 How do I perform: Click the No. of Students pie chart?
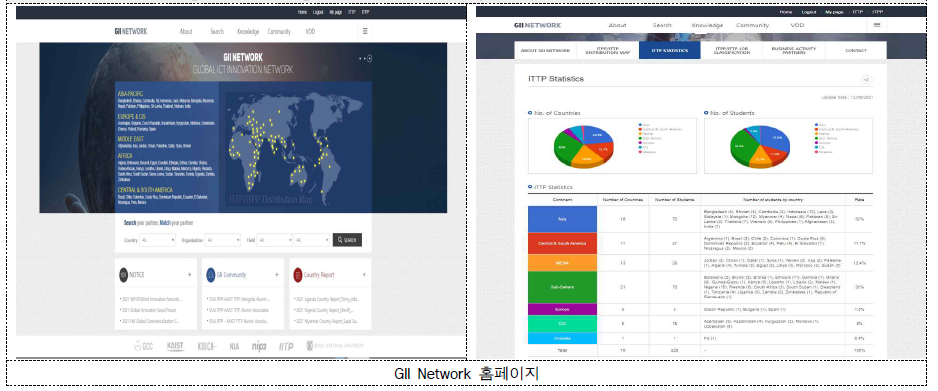[760, 146]
